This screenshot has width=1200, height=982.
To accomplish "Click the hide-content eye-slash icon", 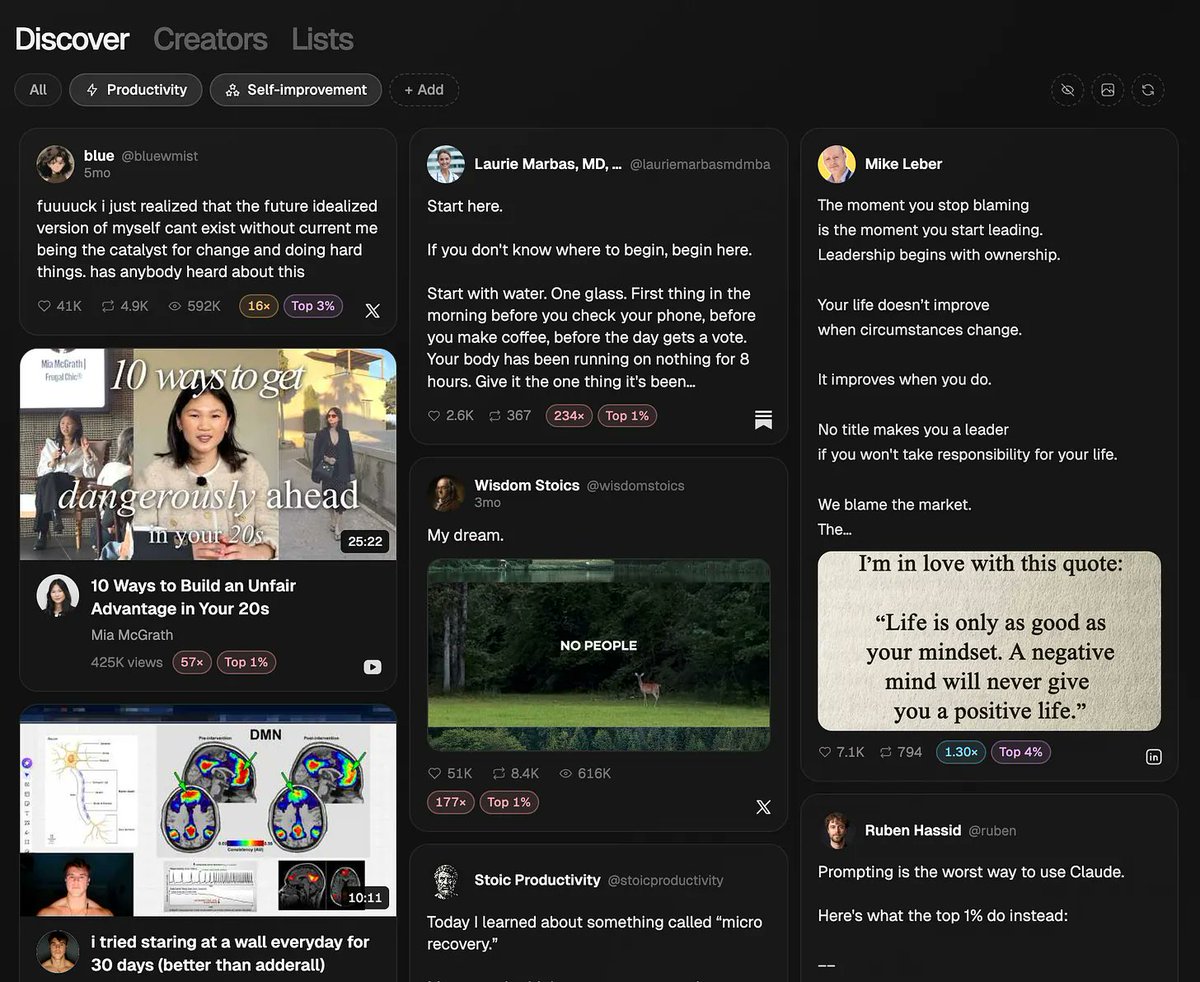I will (1067, 90).
